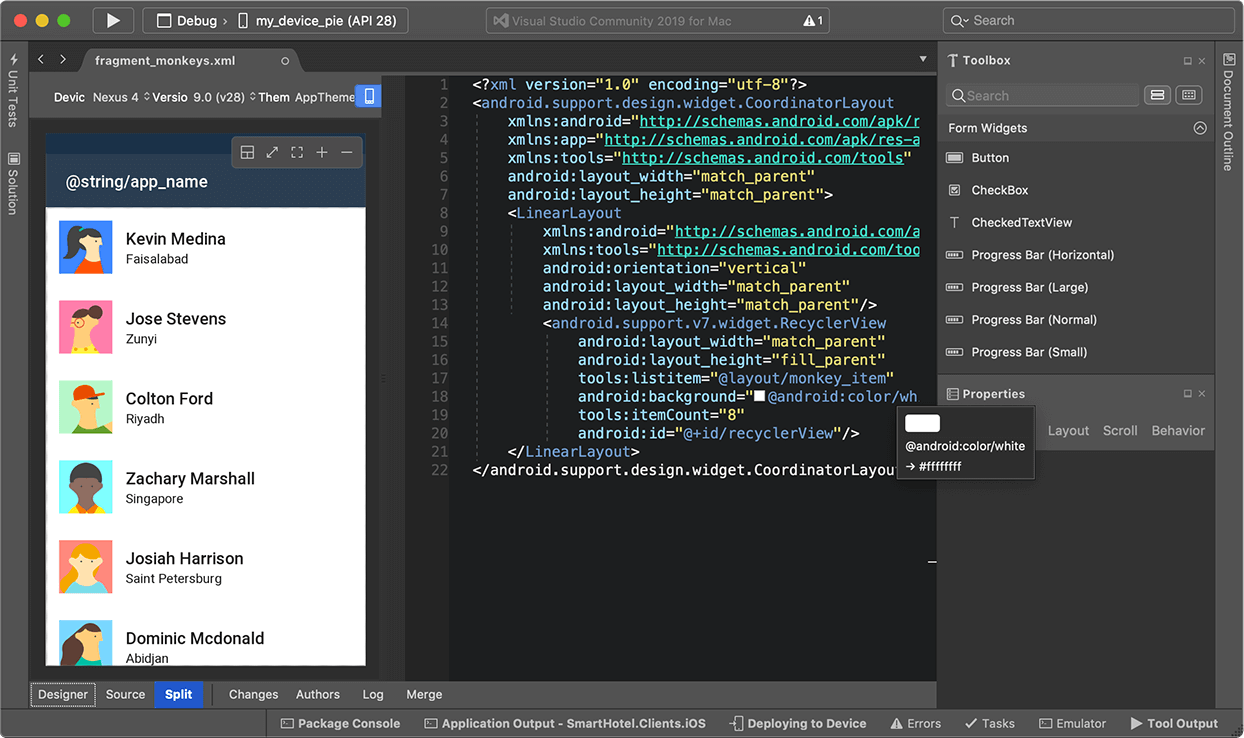Open the Behavior properties tab
This screenshot has width=1244, height=738.
[x=1177, y=430]
